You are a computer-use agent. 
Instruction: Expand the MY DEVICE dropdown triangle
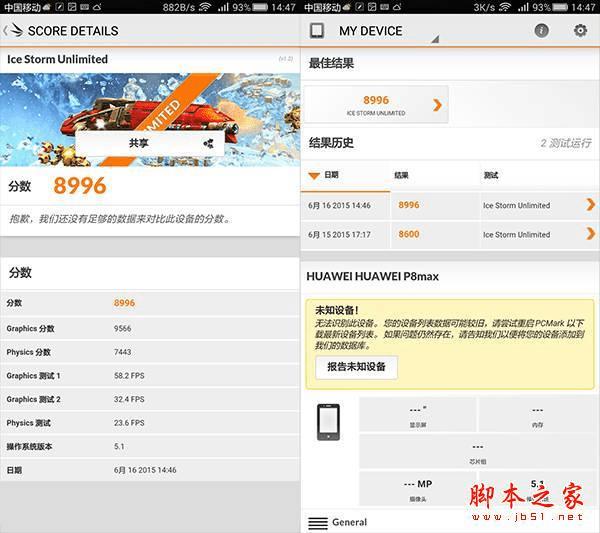tap(435, 39)
